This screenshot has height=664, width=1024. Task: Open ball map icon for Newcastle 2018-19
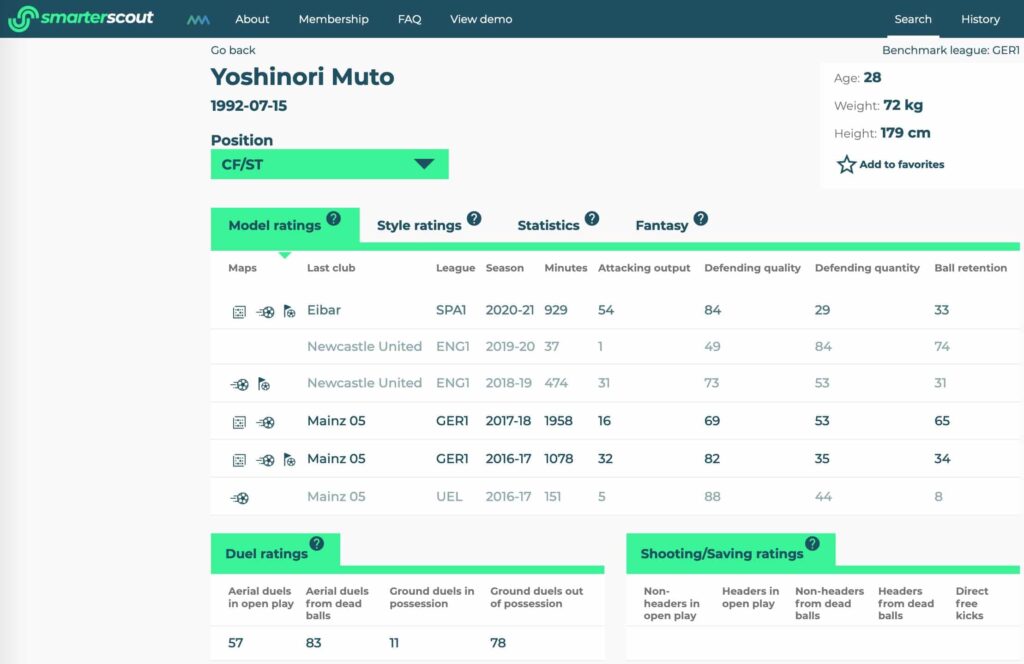click(240, 385)
